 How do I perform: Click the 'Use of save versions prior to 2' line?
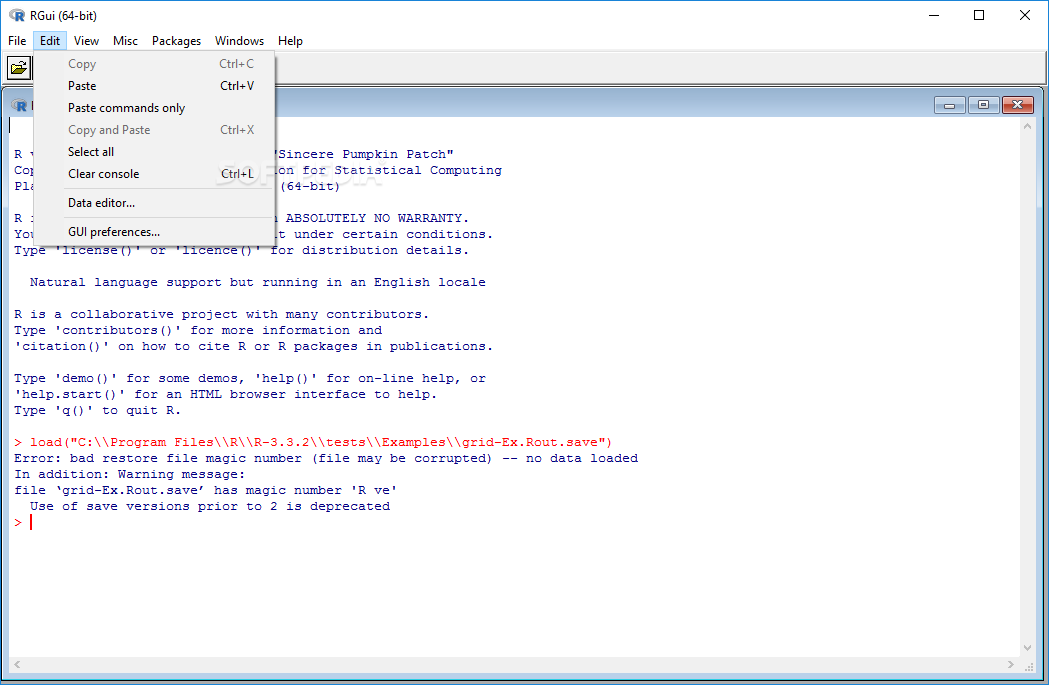tap(209, 506)
